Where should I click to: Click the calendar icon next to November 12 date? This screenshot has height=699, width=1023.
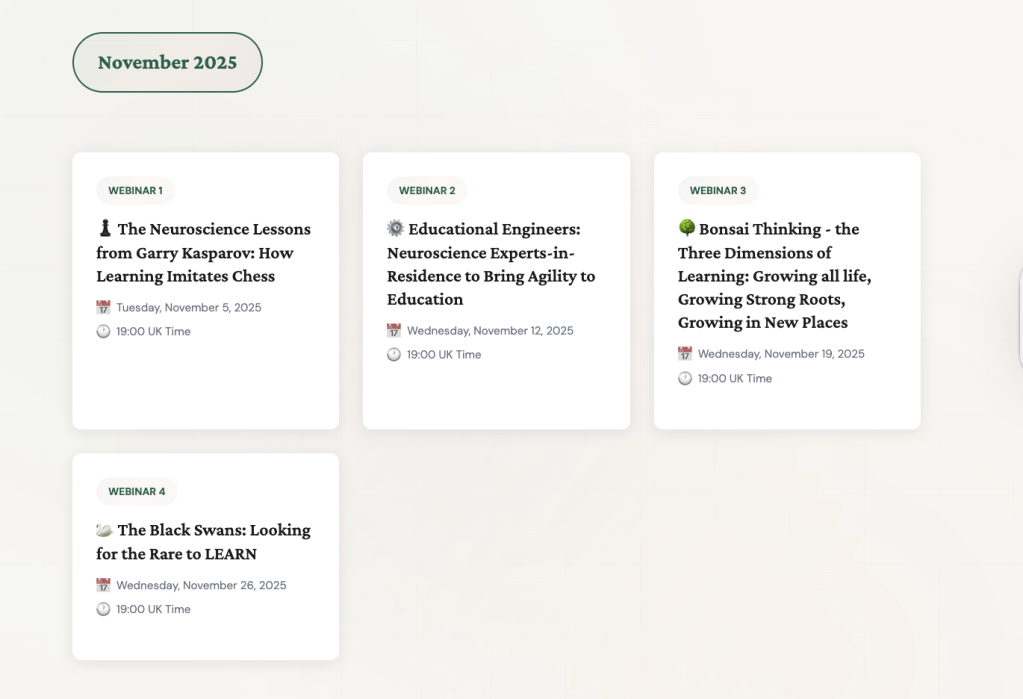tap(394, 331)
